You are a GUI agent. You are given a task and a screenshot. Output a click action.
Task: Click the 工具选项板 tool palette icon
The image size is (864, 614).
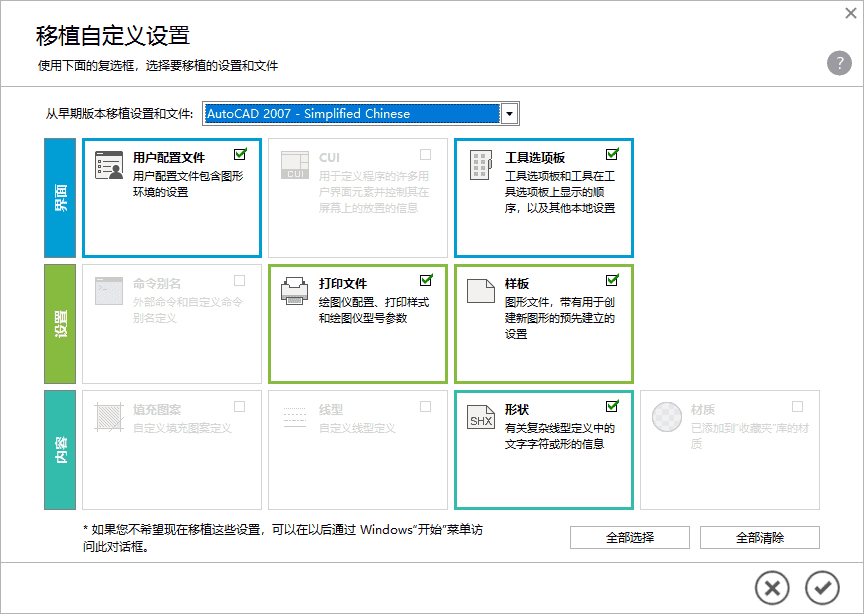click(x=481, y=164)
